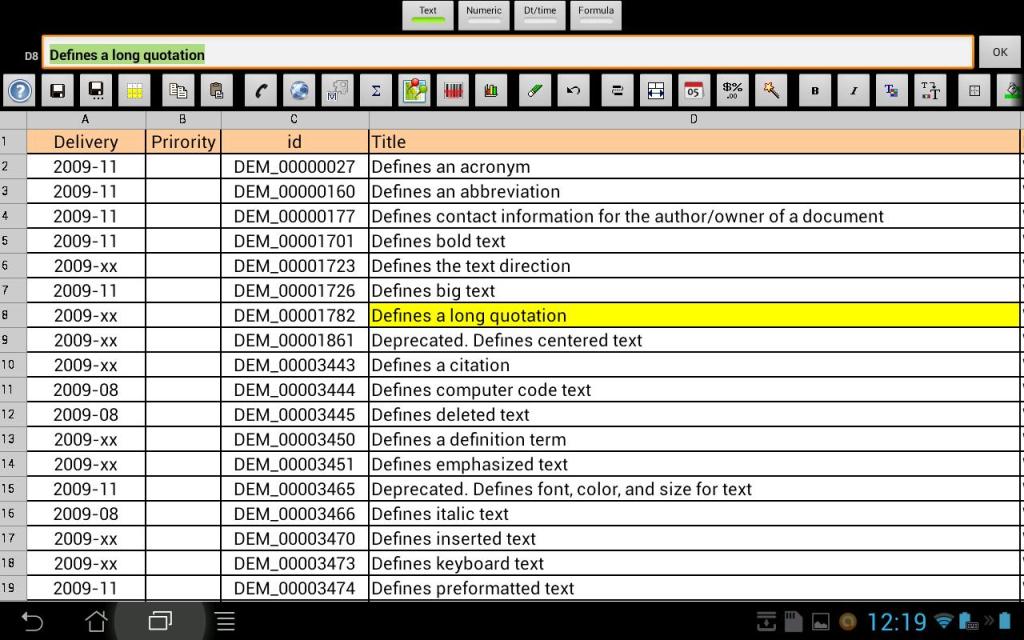This screenshot has height=640, width=1024.
Task: Select column D header
Action: 694,120
